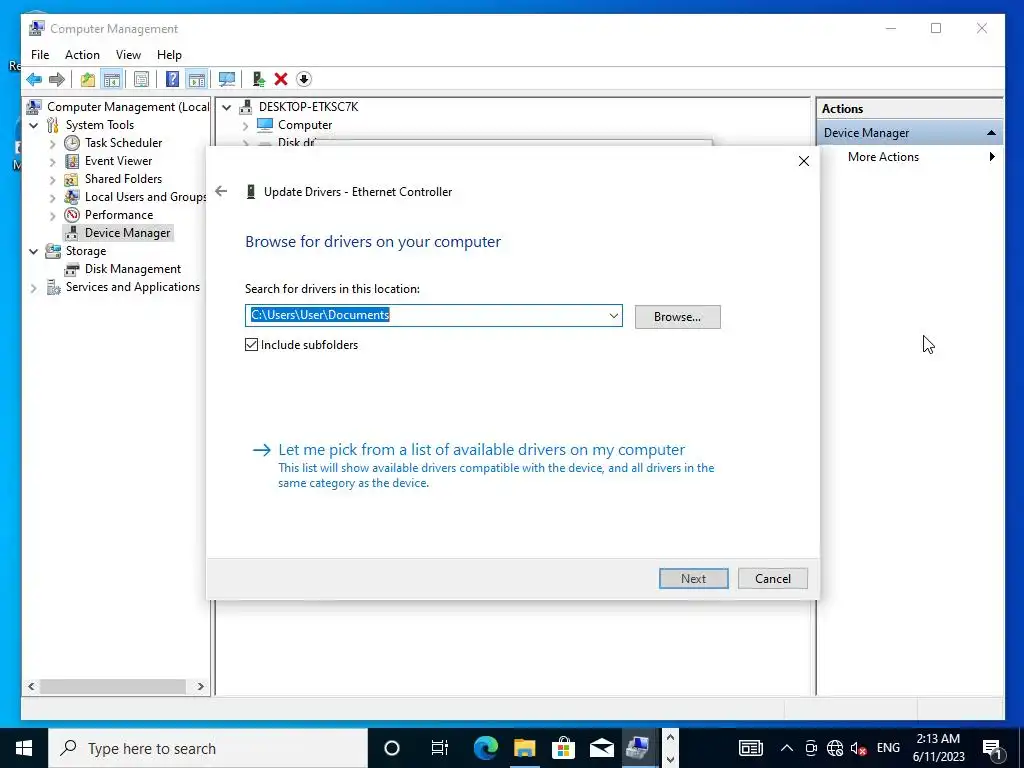
Task: Open the Help menu
Action: tap(169, 55)
